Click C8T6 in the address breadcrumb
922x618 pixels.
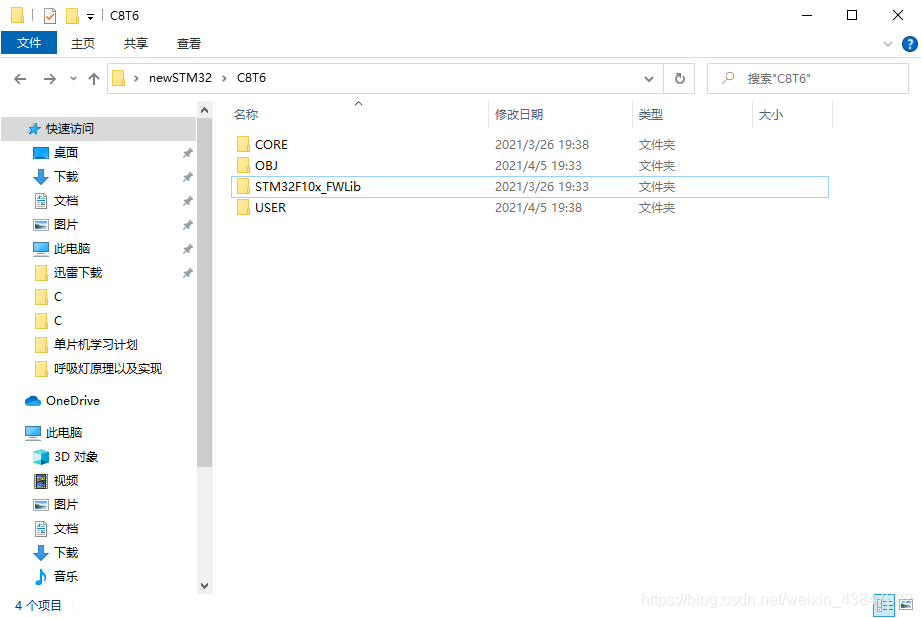pos(251,78)
